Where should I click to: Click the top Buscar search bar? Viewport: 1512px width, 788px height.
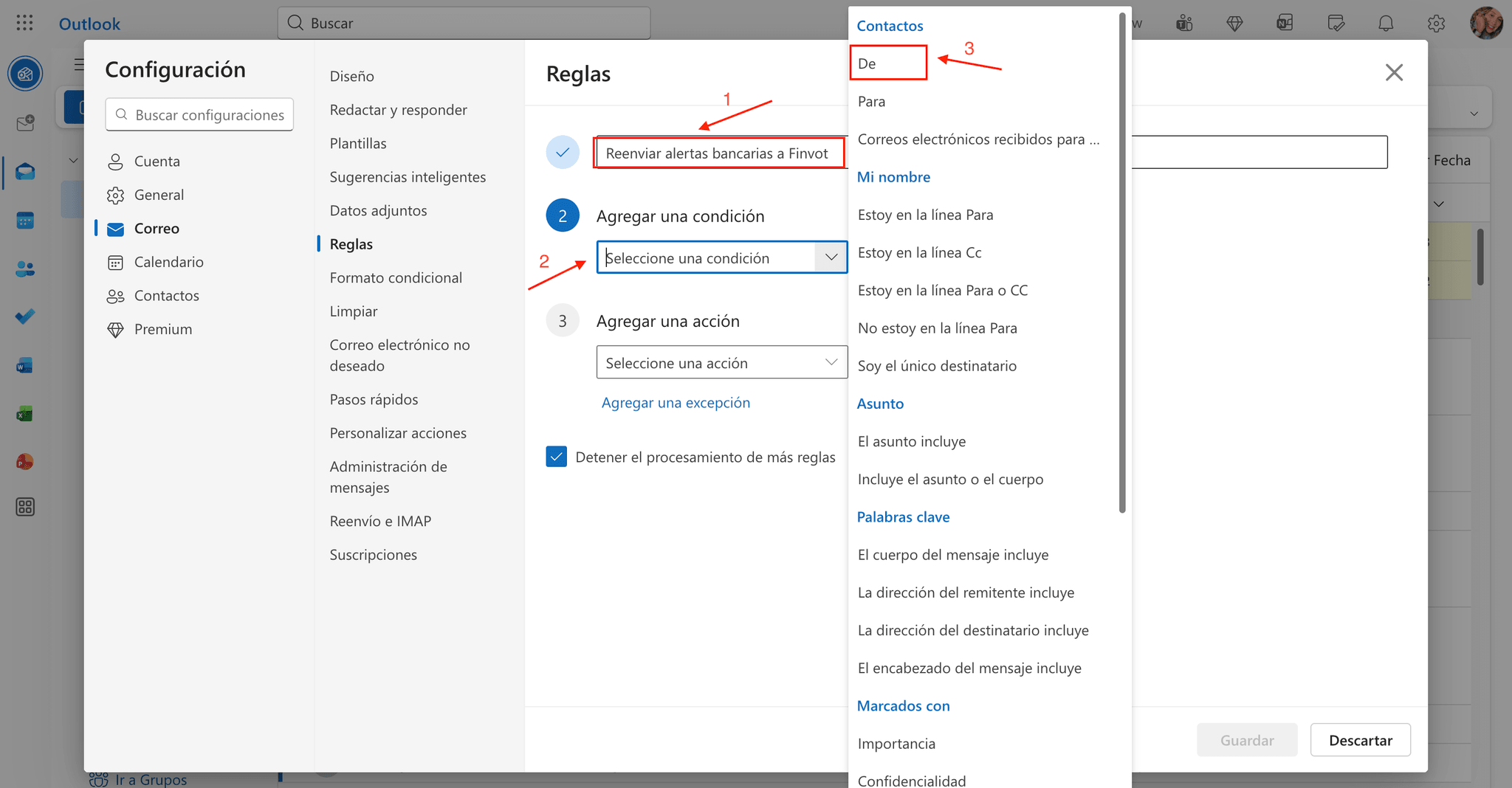tap(464, 23)
